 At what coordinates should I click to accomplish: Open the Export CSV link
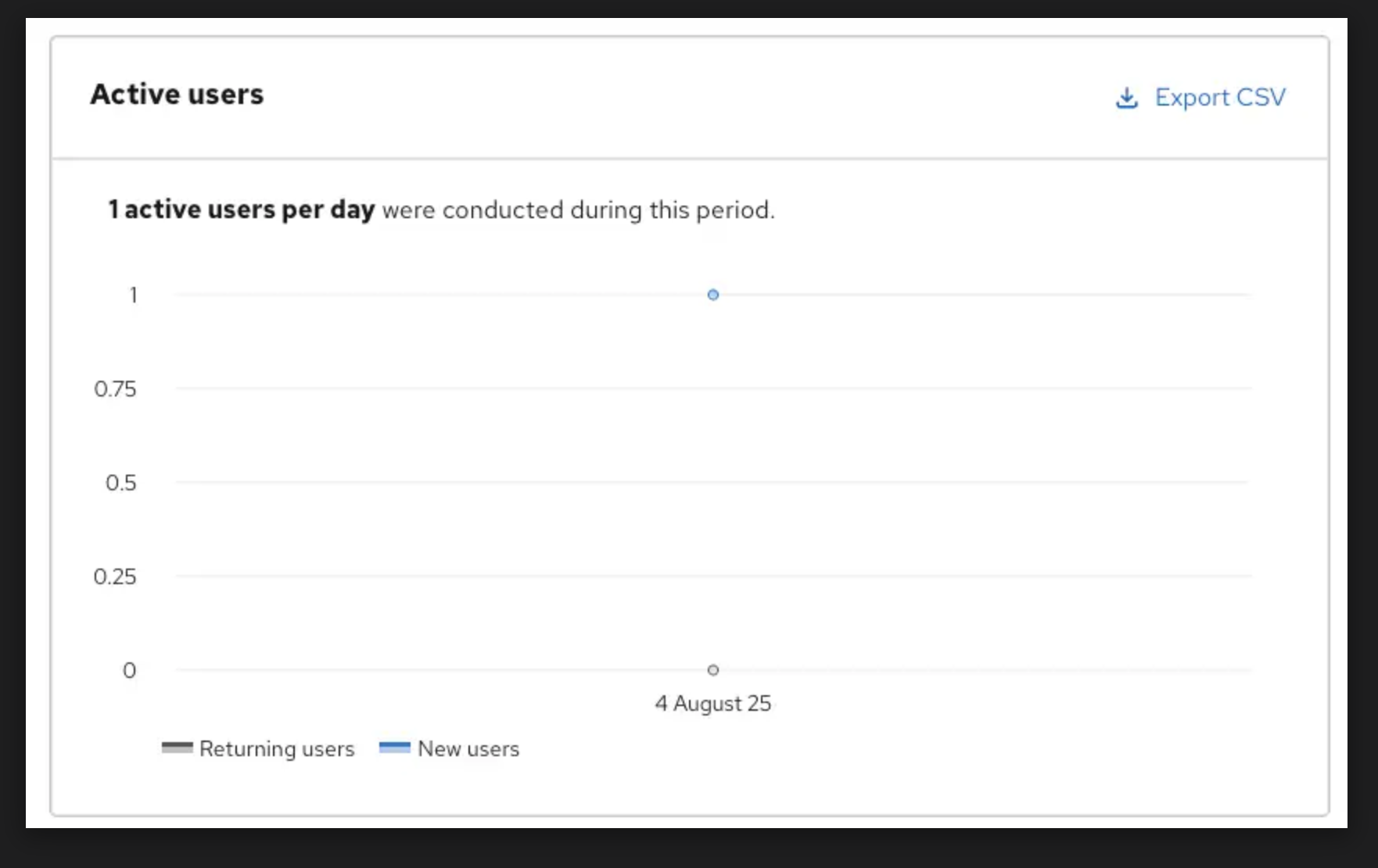(1219, 97)
